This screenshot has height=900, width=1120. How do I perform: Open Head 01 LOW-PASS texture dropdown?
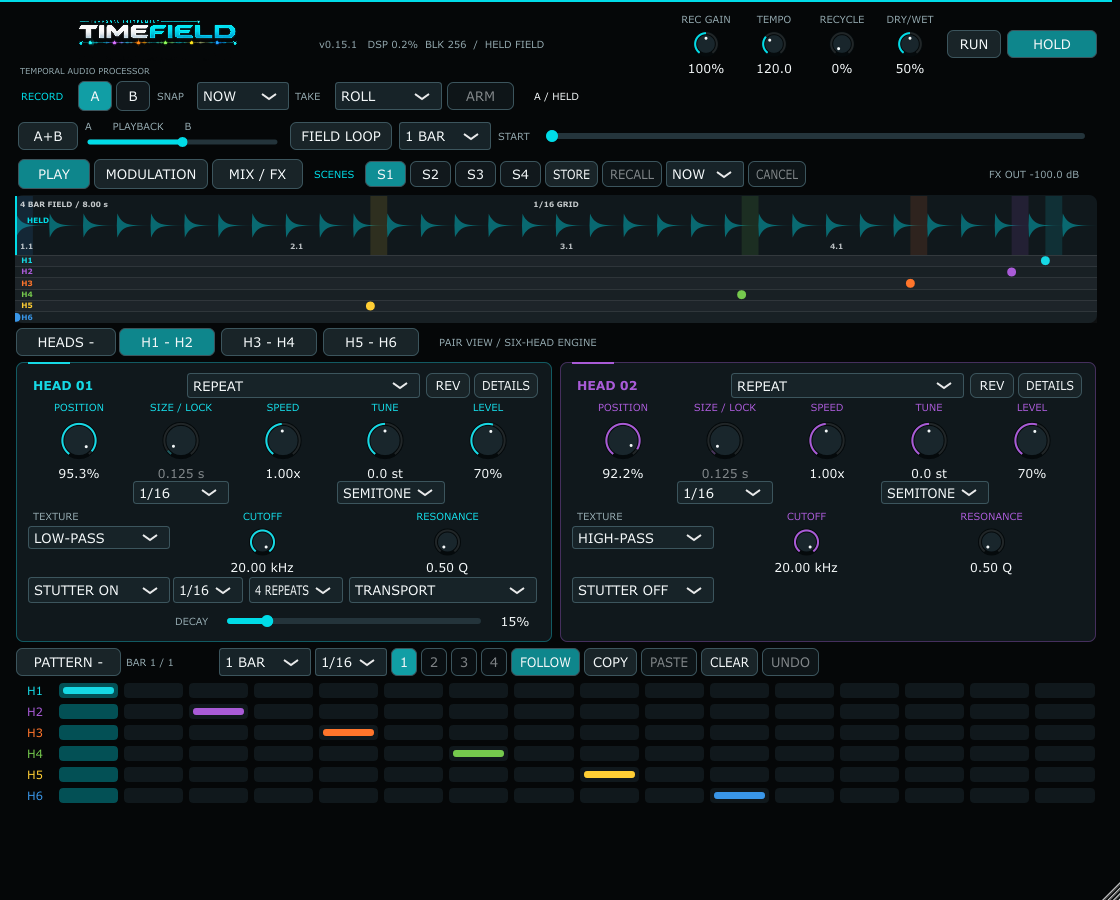pos(99,538)
